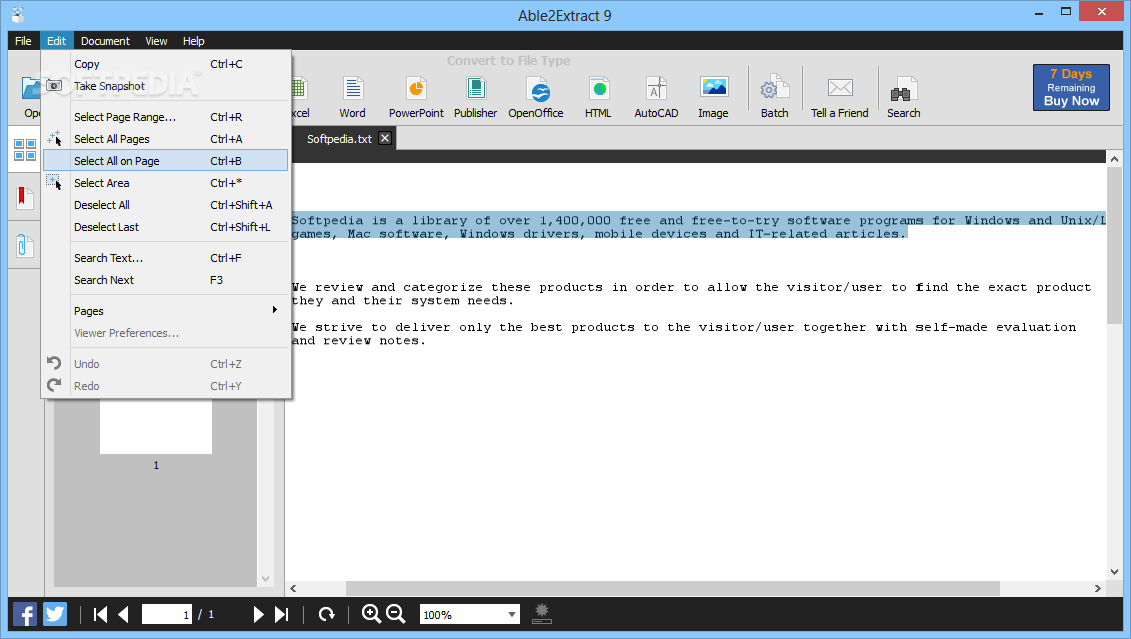
Task: Choose Search Text menu entry
Action: 166,258
